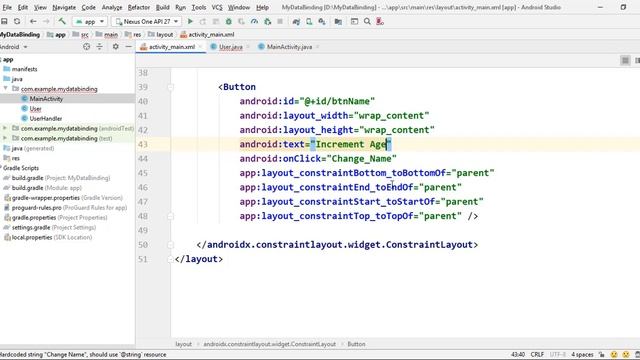Click the Save All toolbar icon

[4, 21]
